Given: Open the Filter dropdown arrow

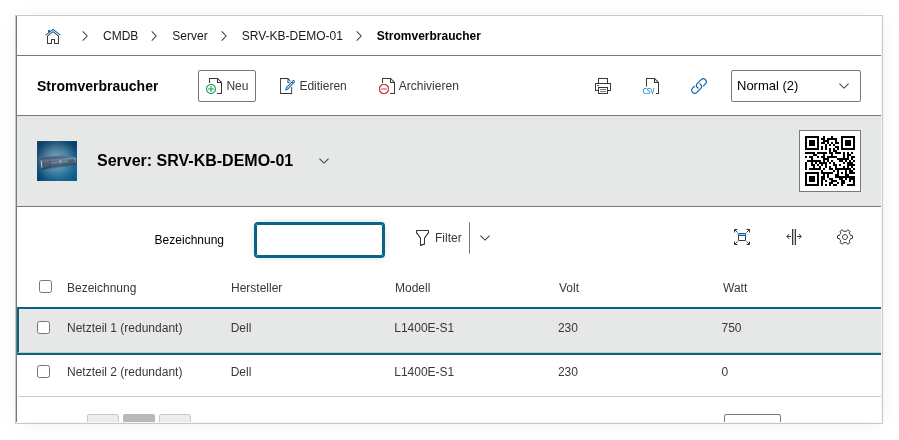Looking at the screenshot, I should point(485,238).
